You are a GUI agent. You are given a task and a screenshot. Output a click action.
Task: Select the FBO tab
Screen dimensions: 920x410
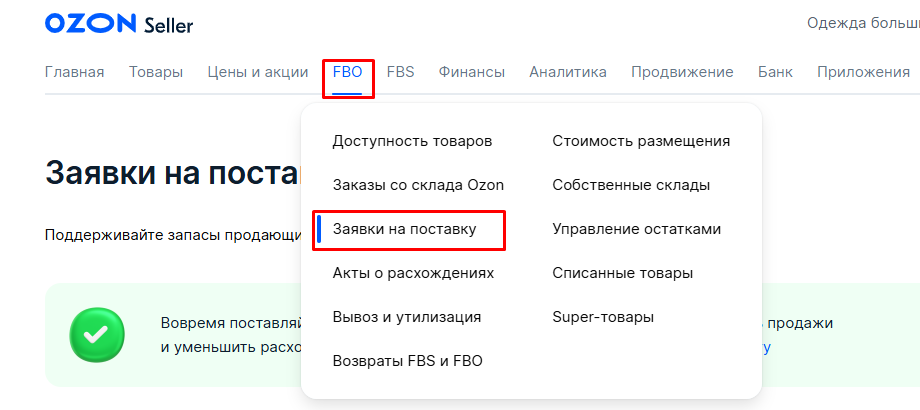point(348,72)
